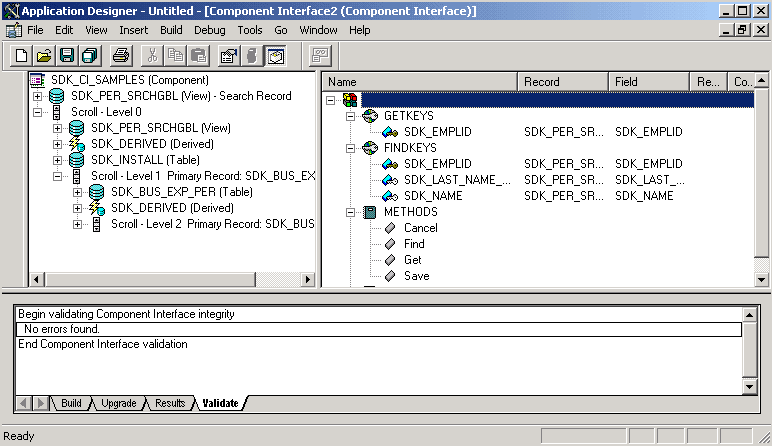
Task: Click down arrow of right pane scrollbar
Action: [x=761, y=280]
